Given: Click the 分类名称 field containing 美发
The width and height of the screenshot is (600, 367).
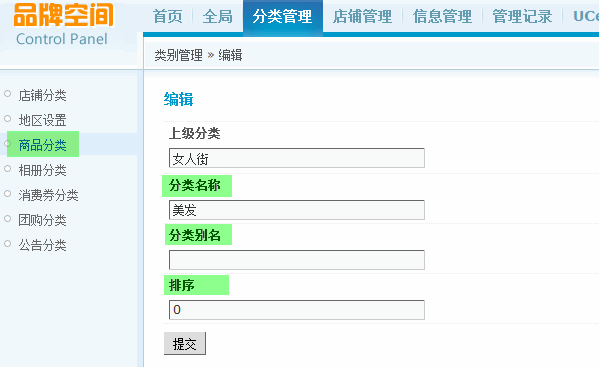Looking at the screenshot, I should [x=297, y=210].
